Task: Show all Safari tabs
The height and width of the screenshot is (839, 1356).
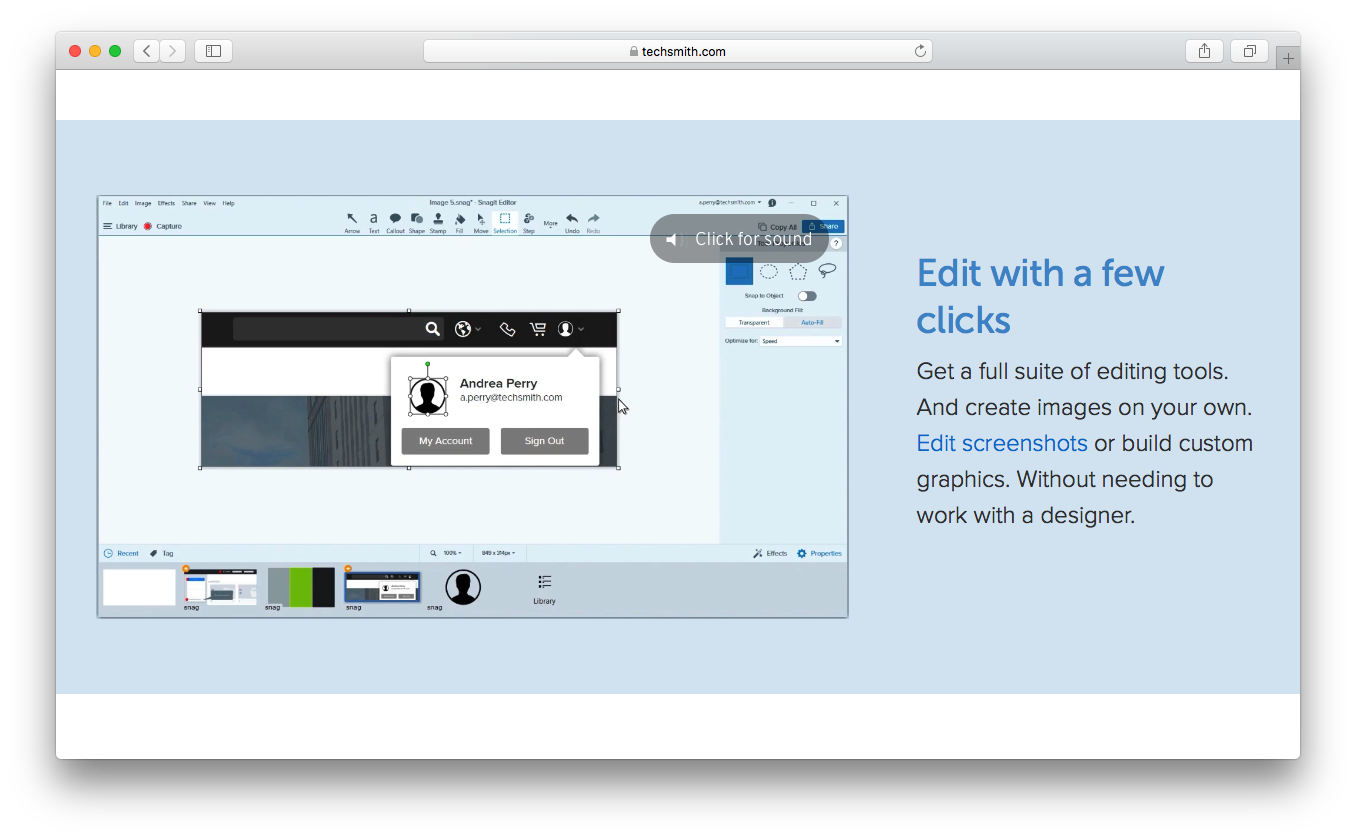Action: click(1250, 51)
